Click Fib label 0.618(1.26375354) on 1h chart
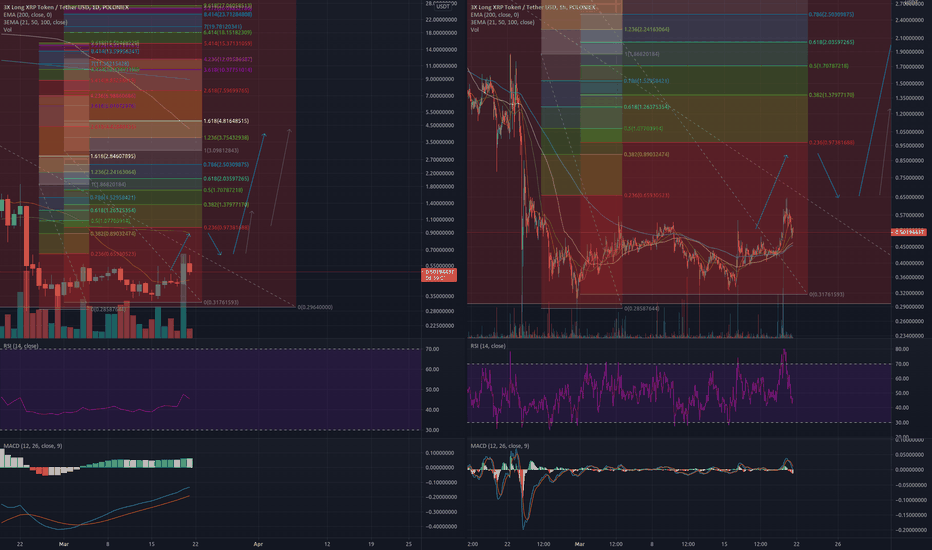 click(x=647, y=107)
